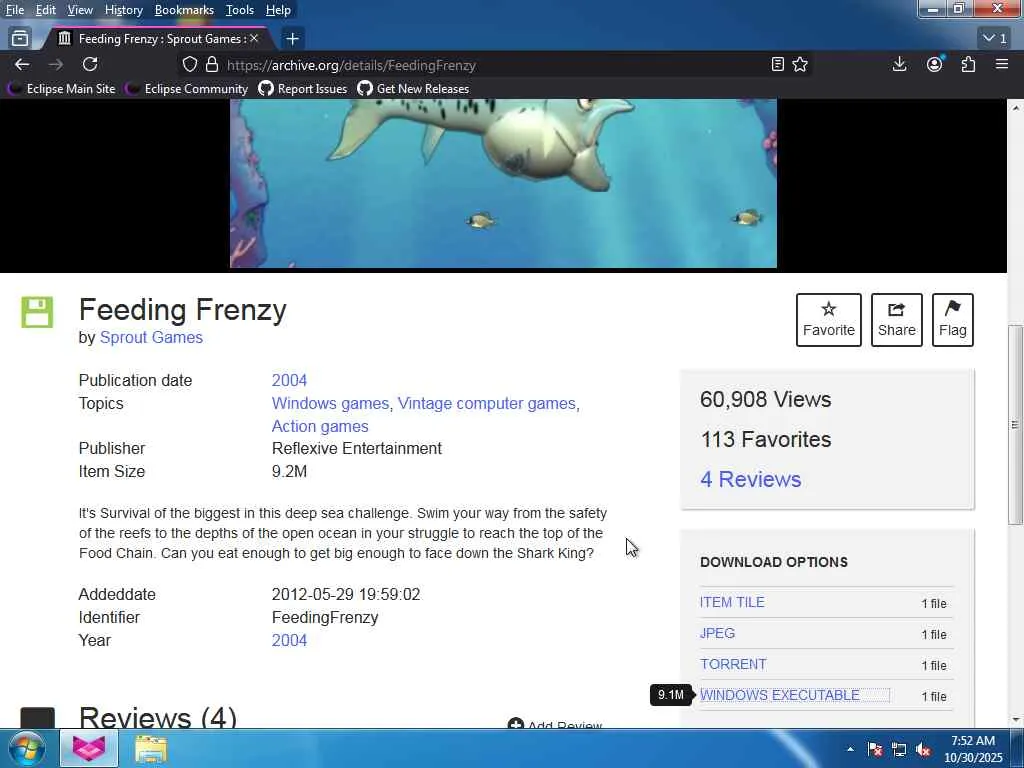
Task: Open the account profile icon
Action: pos(935,64)
